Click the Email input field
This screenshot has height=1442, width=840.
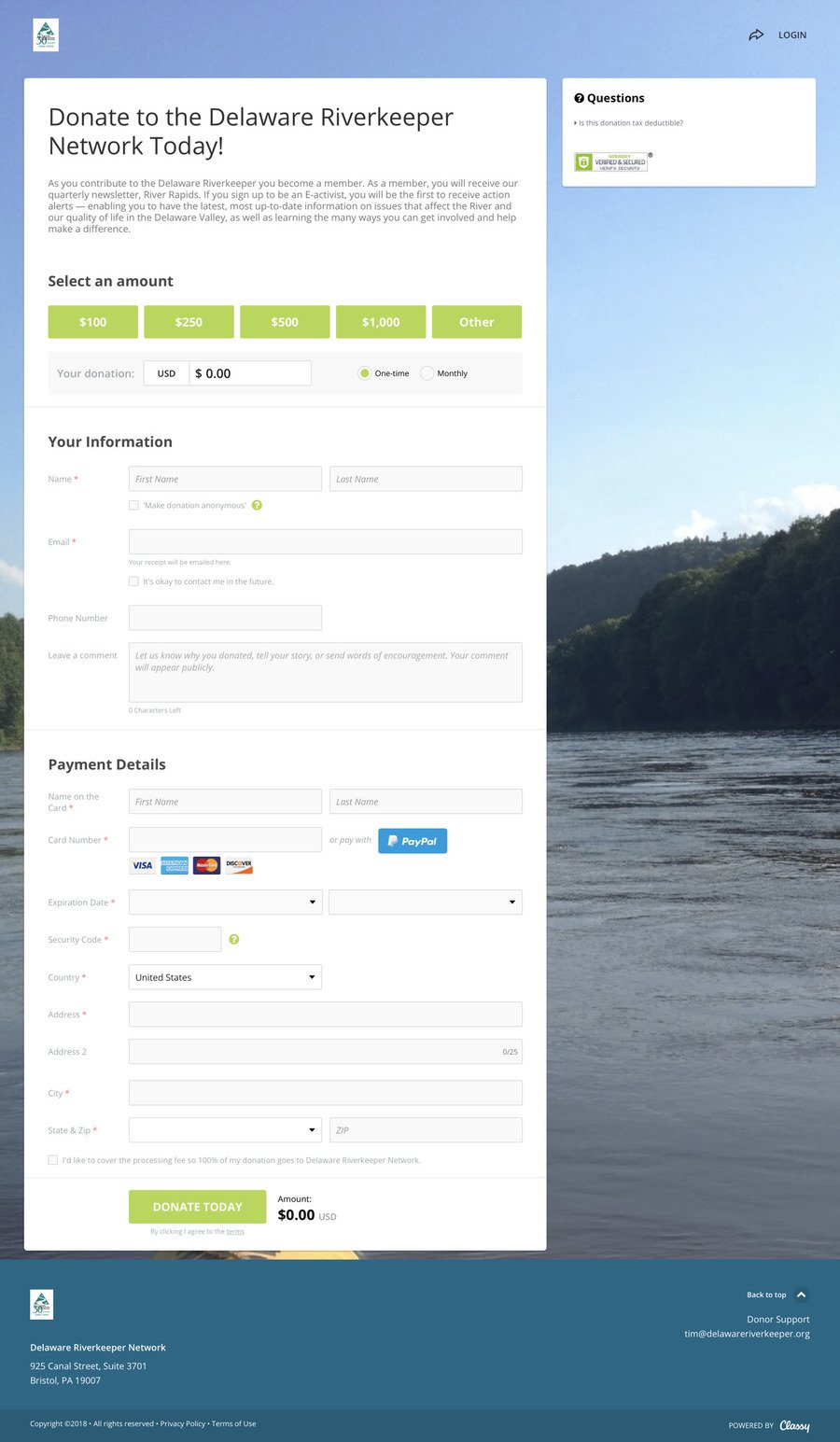(326, 542)
